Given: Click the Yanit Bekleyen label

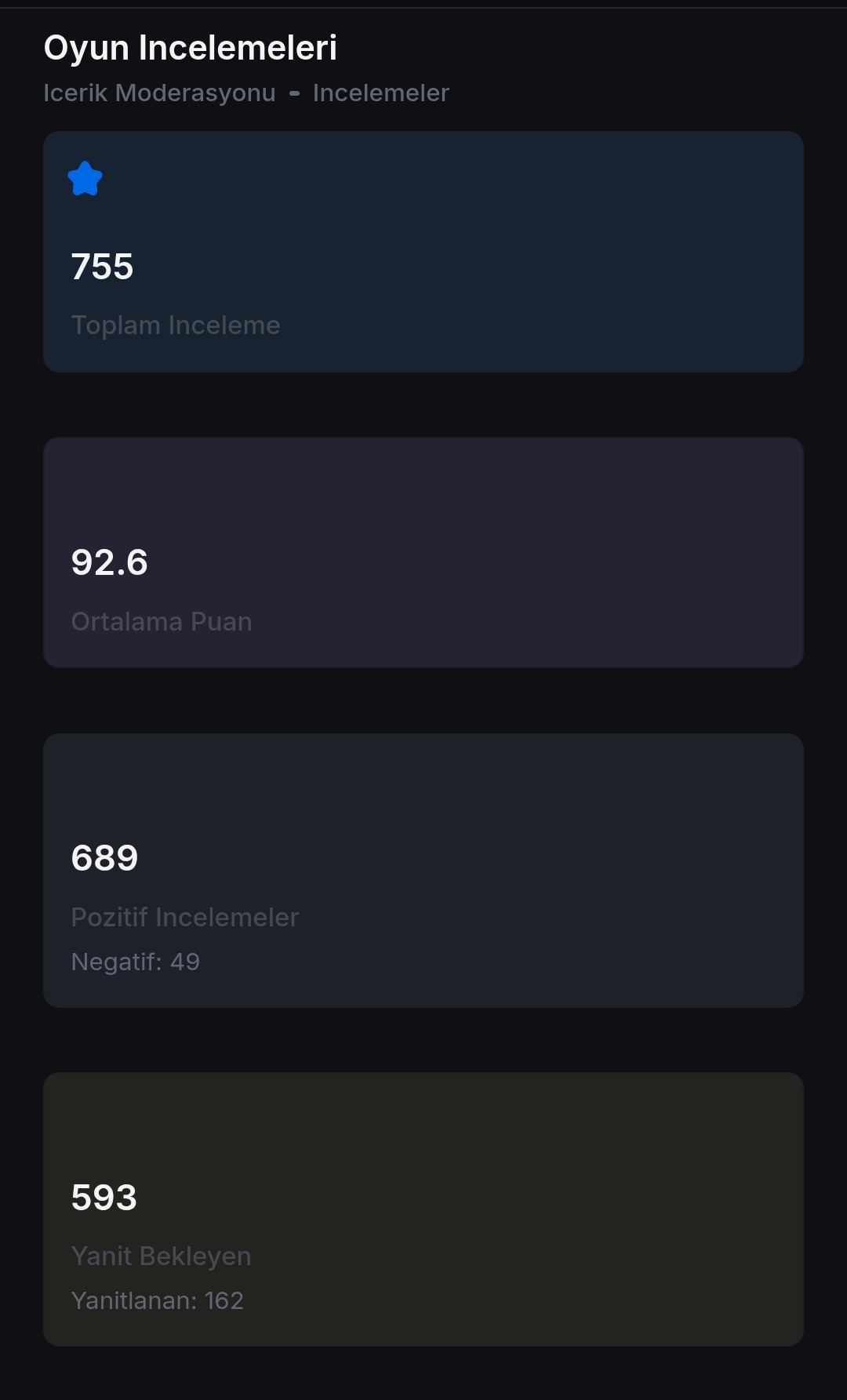Looking at the screenshot, I should pos(161,1256).
